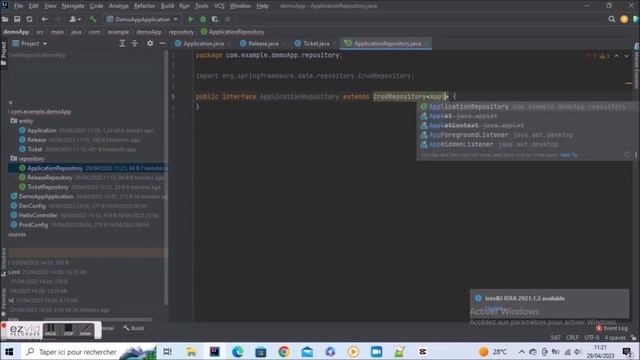Screen dimensions: 640x360
Task: Open Microsoft Edge from the taskbar
Action: (238, 351)
